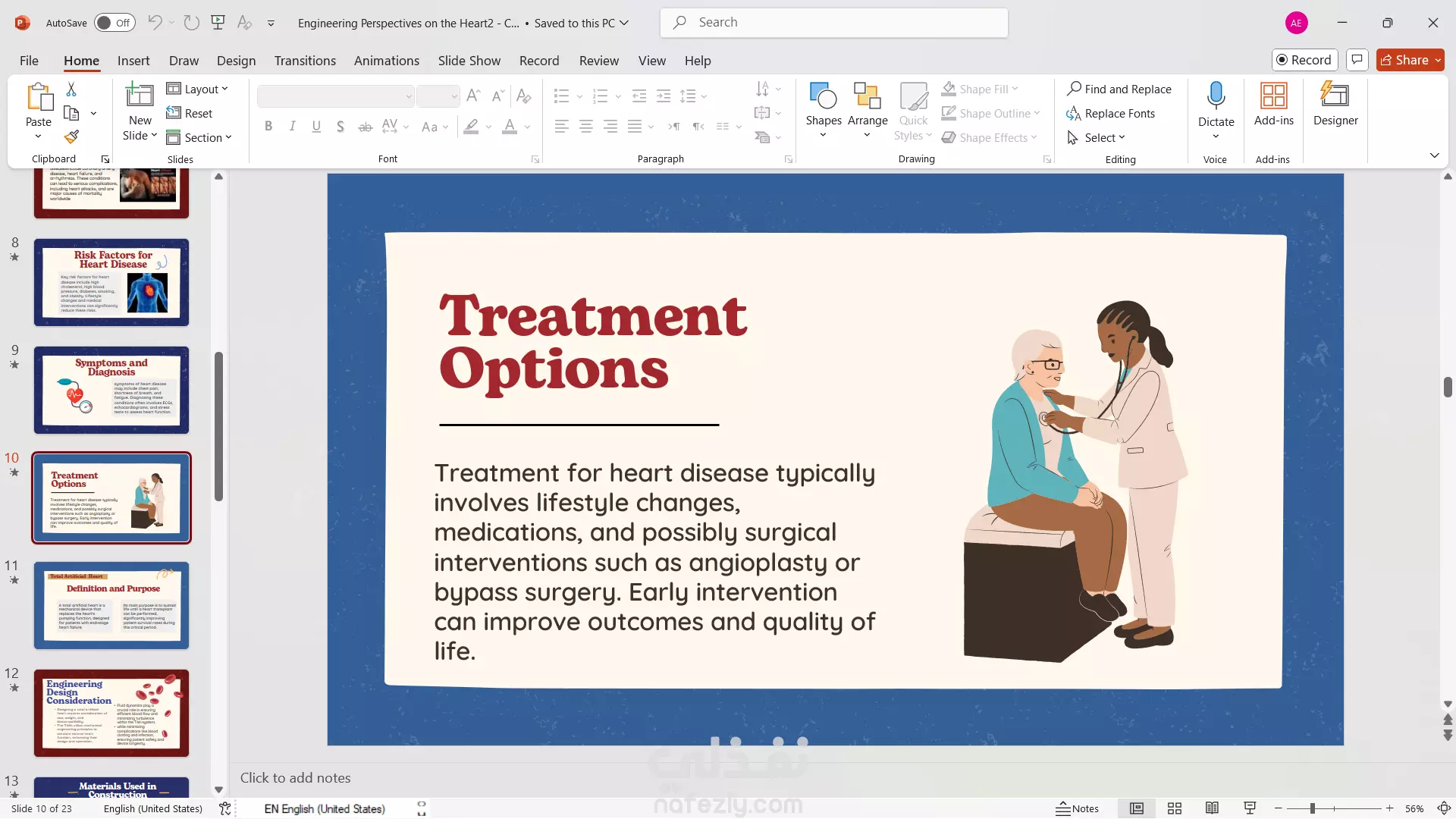1456x819 pixels.
Task: Collapse the ribbon with chevron
Action: click(1434, 155)
